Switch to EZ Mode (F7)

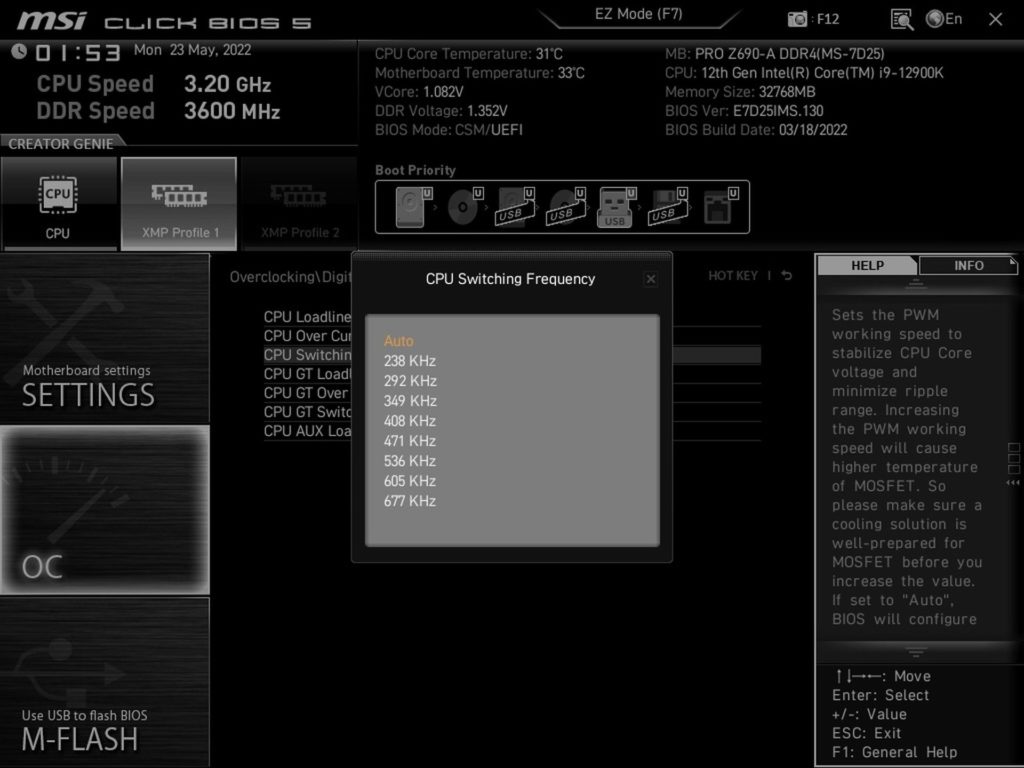tap(638, 14)
